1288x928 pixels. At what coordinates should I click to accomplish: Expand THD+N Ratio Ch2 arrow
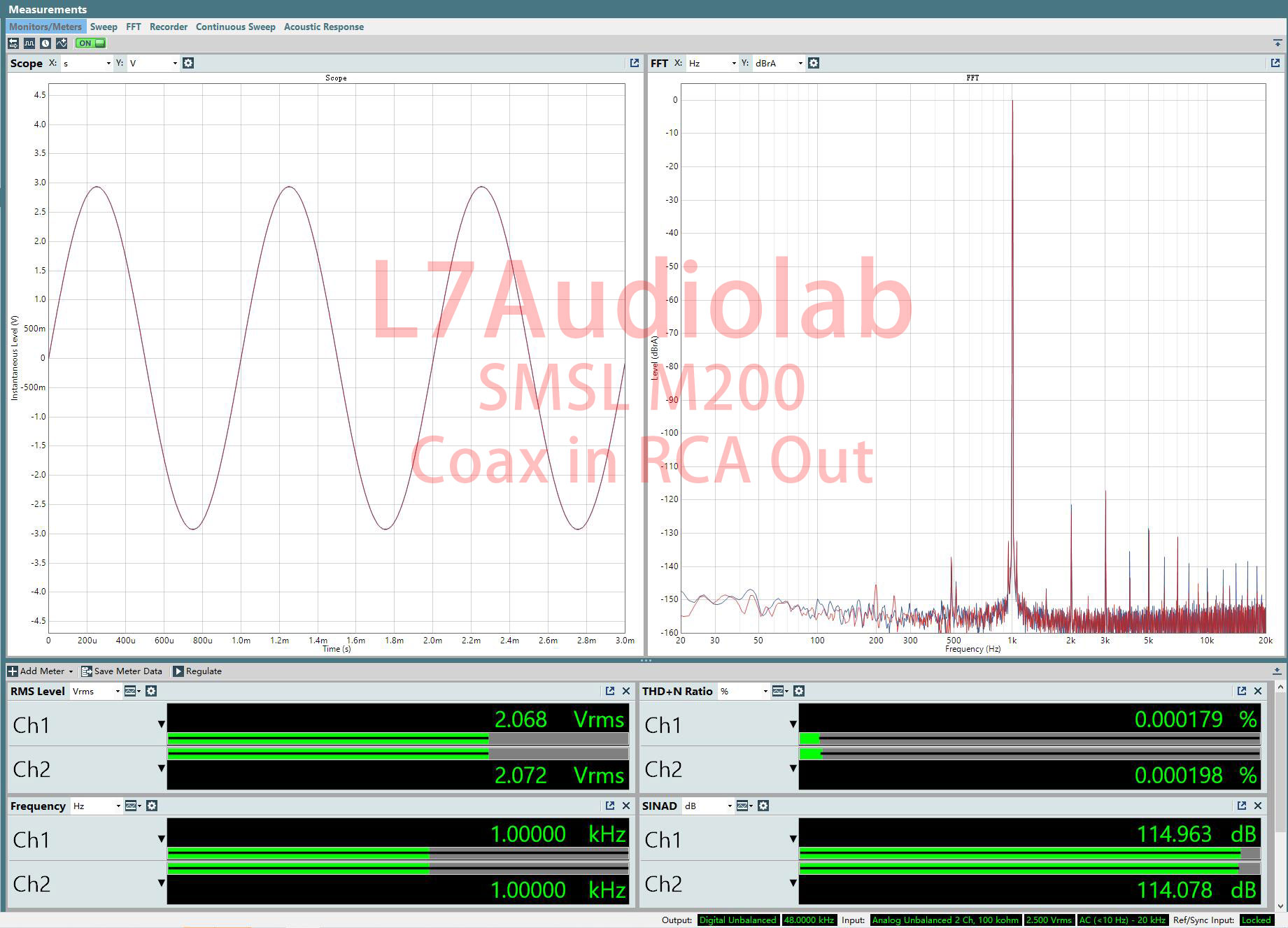pyautogui.click(x=793, y=769)
